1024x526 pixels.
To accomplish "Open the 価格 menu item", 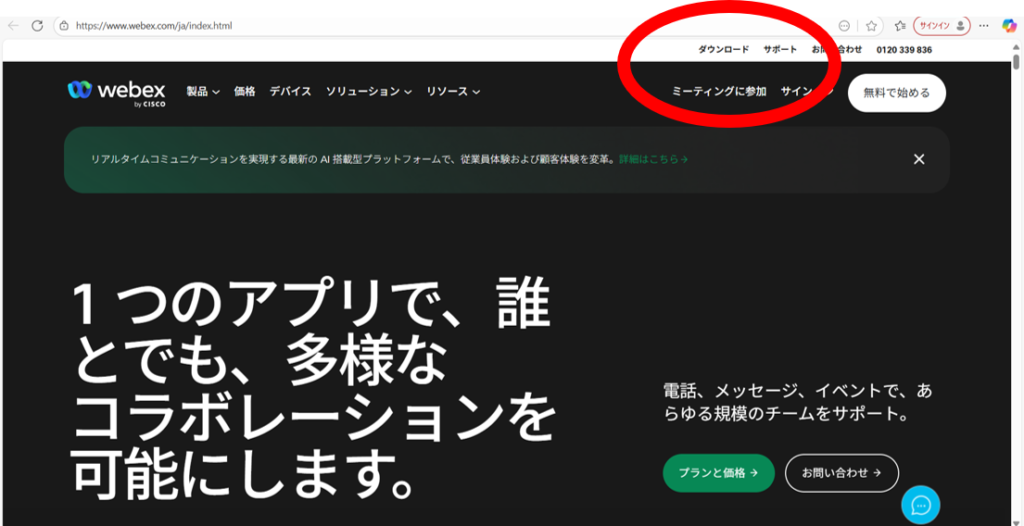I will tap(244, 92).
